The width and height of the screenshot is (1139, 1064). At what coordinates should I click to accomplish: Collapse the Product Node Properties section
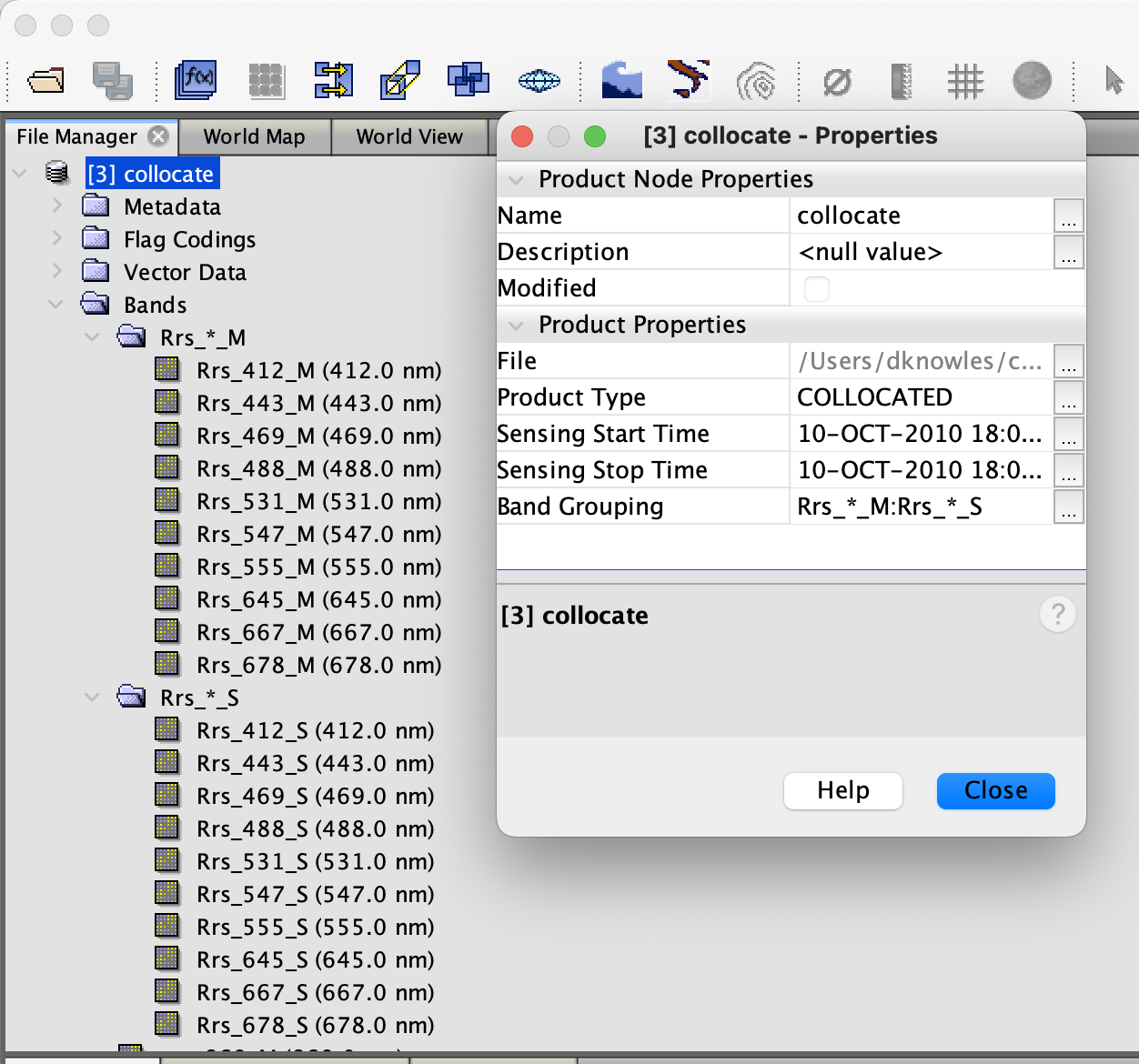point(517,179)
